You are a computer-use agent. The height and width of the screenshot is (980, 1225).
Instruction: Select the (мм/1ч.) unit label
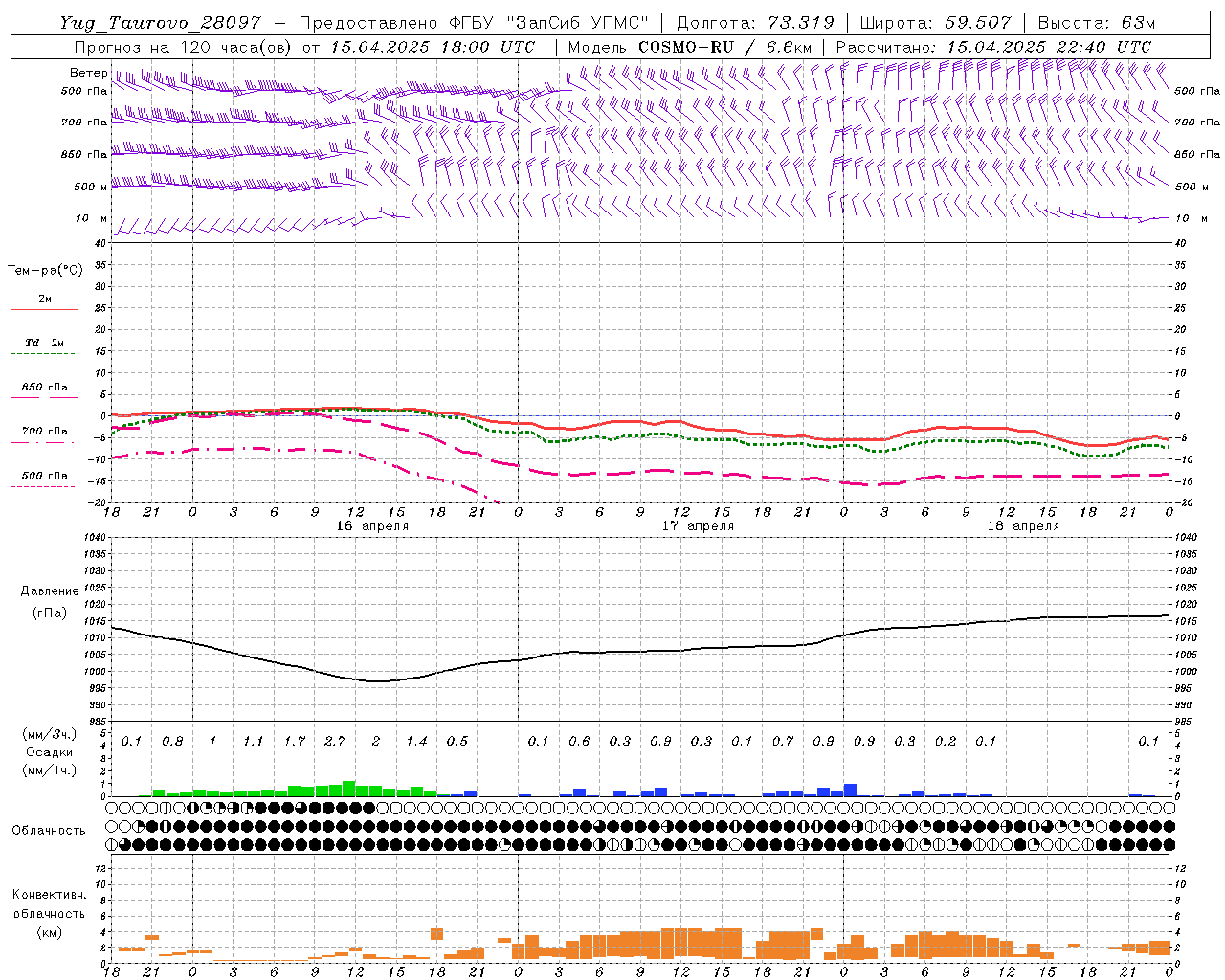pos(50,769)
